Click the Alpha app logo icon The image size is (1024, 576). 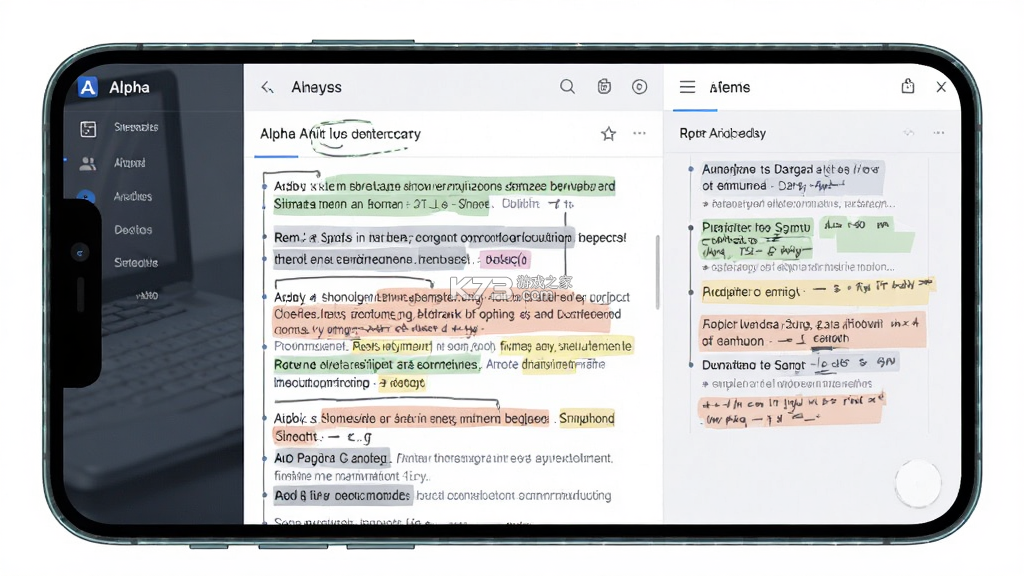coord(88,87)
